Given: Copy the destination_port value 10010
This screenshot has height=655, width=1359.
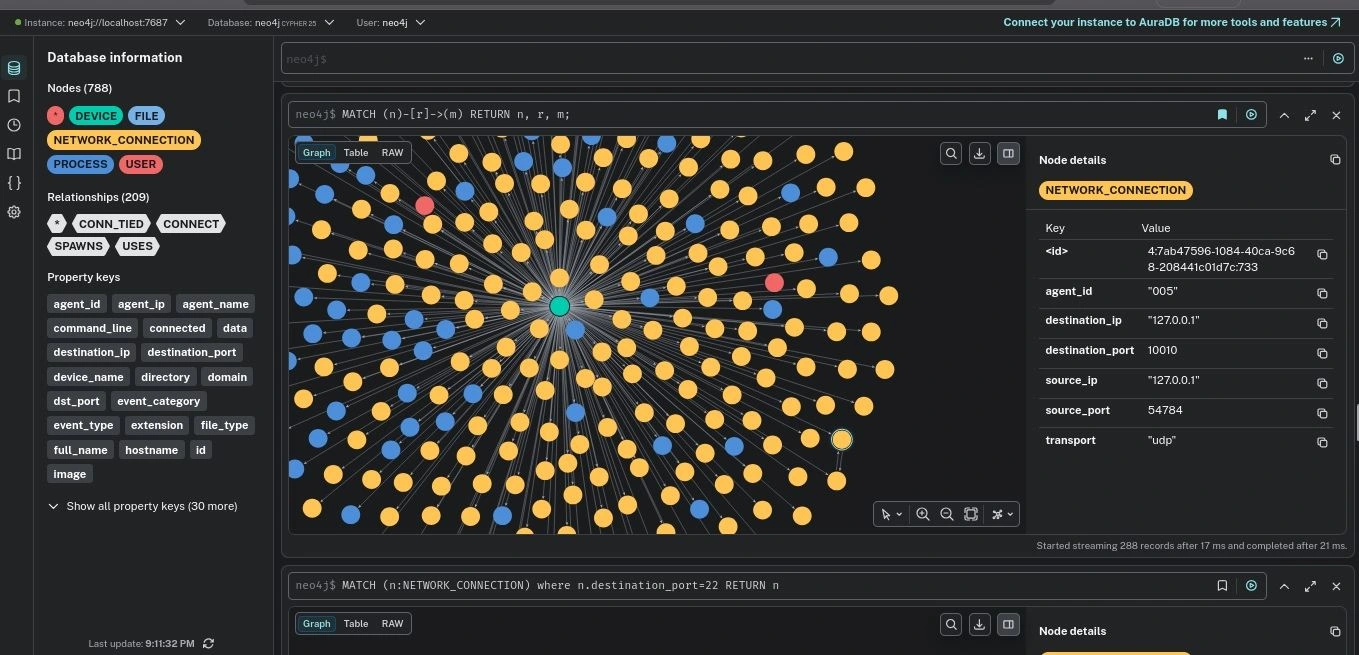Looking at the screenshot, I should click(1322, 353).
